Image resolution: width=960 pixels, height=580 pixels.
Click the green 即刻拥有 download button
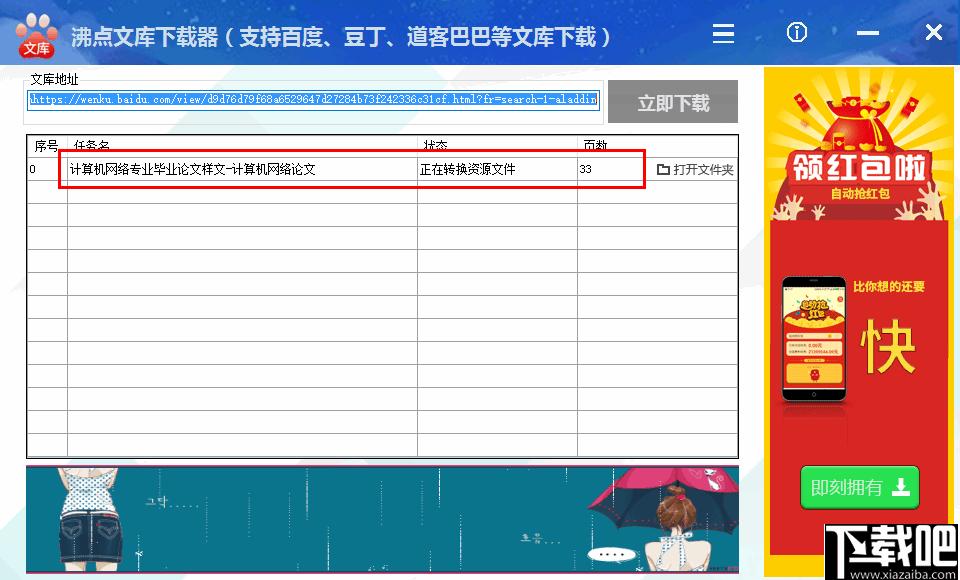[860, 488]
